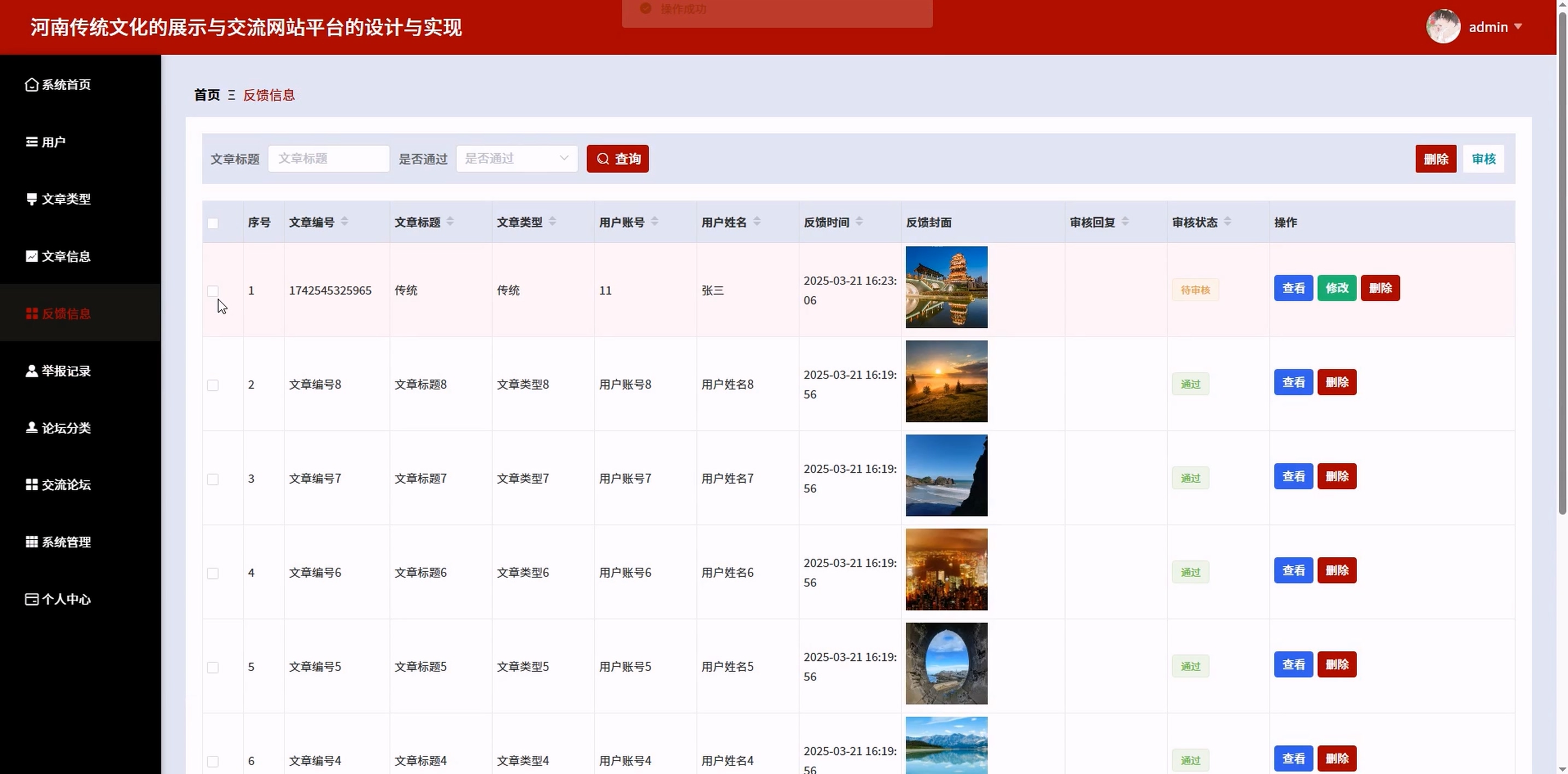This screenshot has width=1568, height=774.
Task: Expand the admin user dropdown arrow
Action: tap(1518, 27)
